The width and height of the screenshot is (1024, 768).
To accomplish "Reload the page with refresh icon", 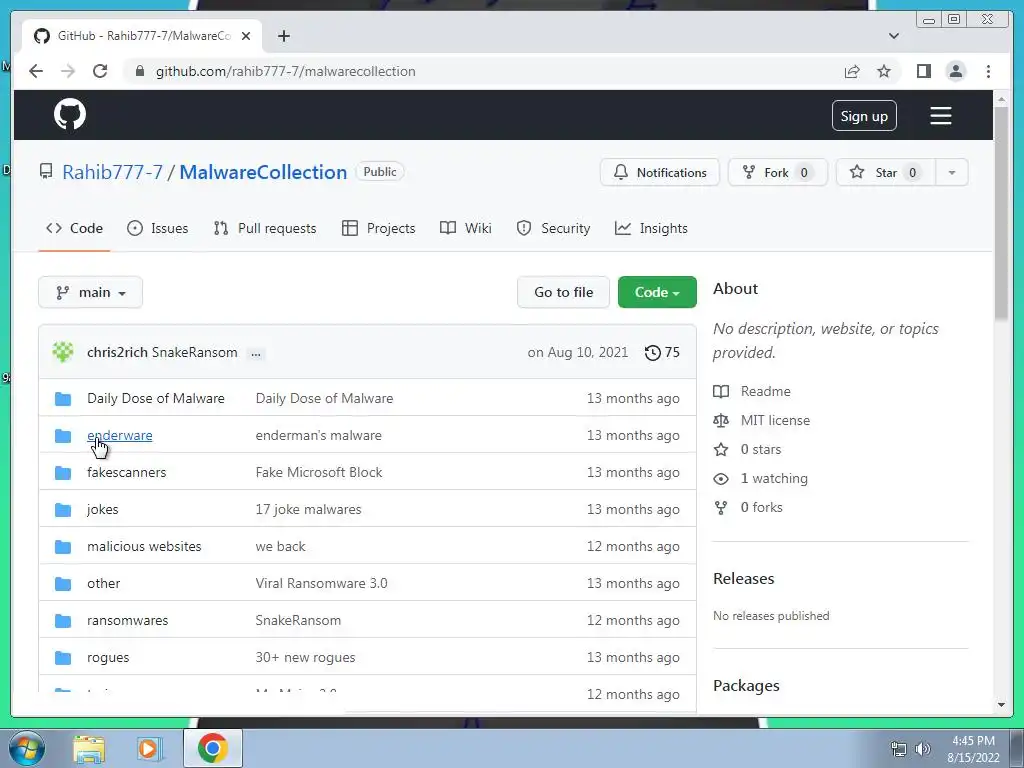I will point(100,71).
